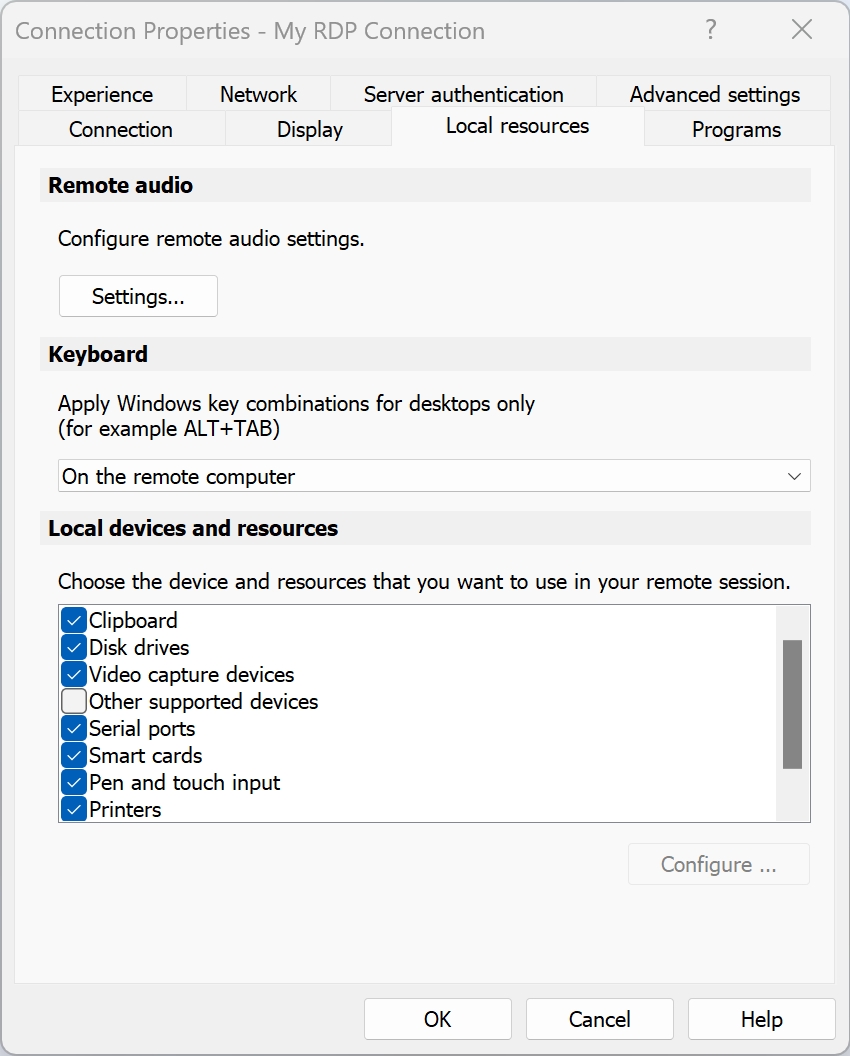Toggle Smart cards checkbox
This screenshot has height=1056, width=850.
tap(74, 755)
